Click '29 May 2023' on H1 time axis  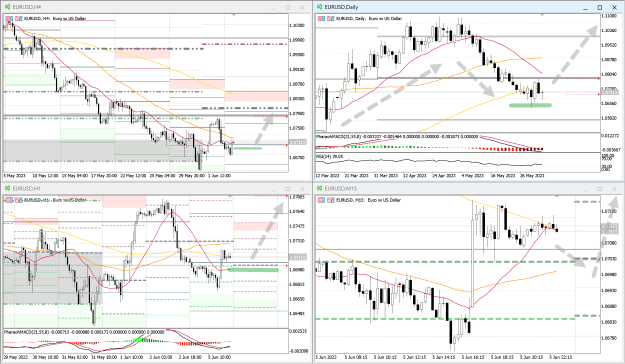(16, 357)
